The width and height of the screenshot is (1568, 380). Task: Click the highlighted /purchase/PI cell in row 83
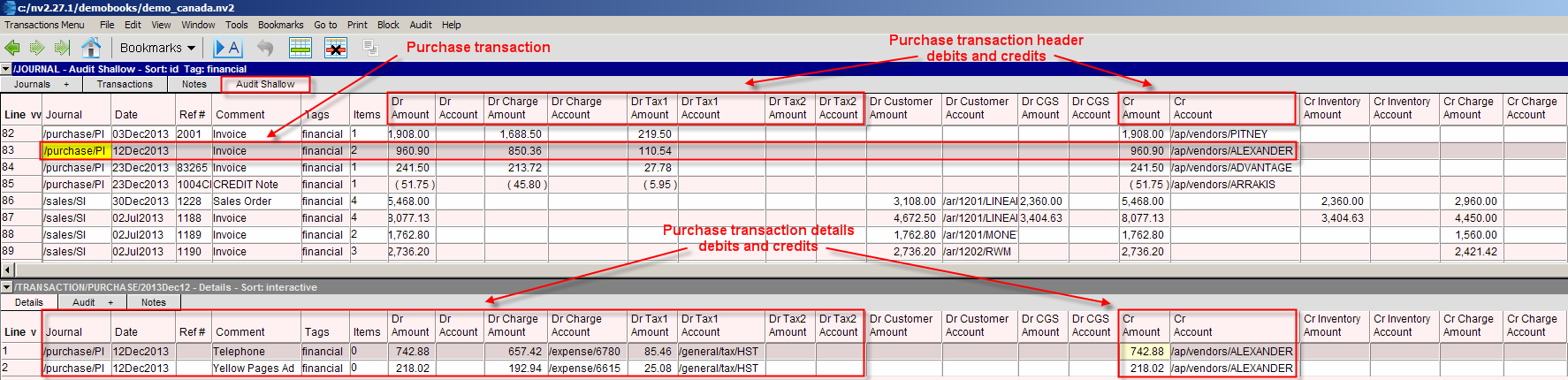point(75,151)
